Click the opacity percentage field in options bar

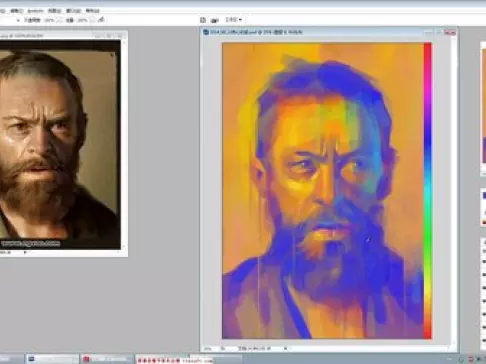click(49, 20)
